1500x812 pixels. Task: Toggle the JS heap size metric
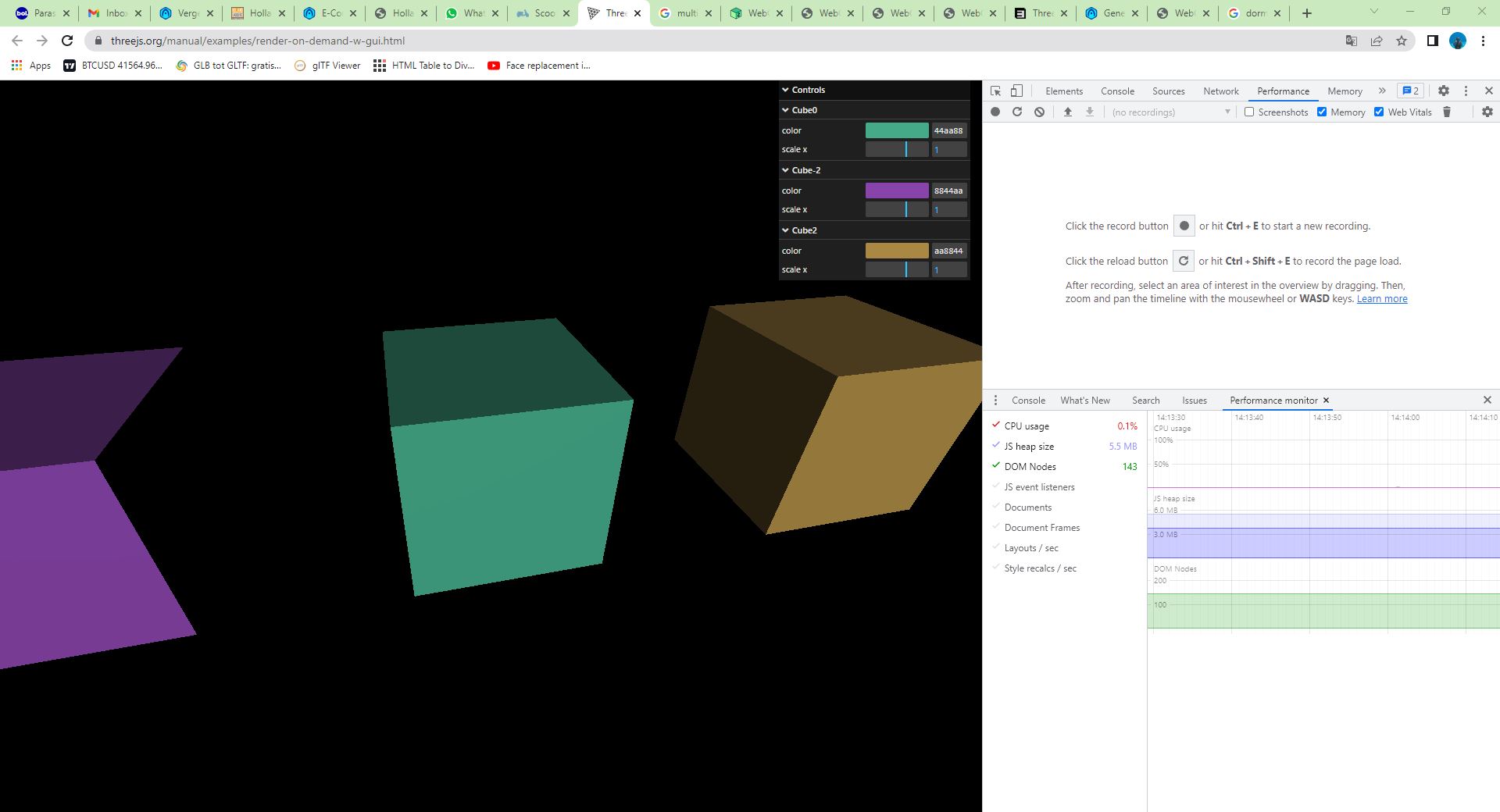[996, 446]
